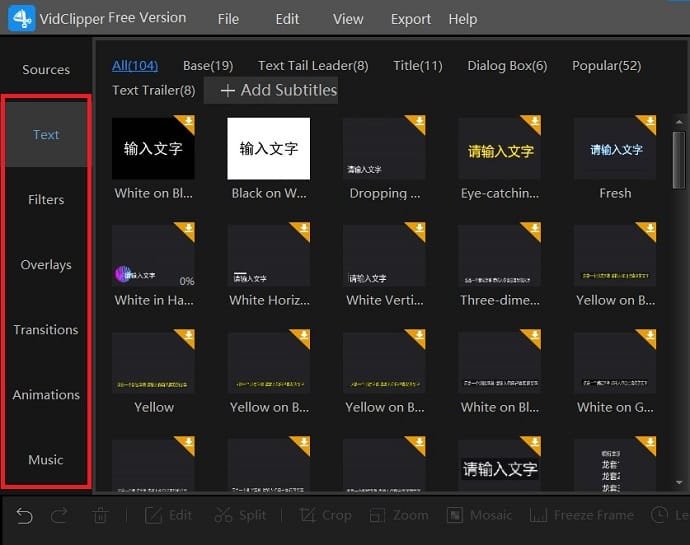Click the Delete trash icon
The width and height of the screenshot is (690, 545).
click(x=100, y=516)
